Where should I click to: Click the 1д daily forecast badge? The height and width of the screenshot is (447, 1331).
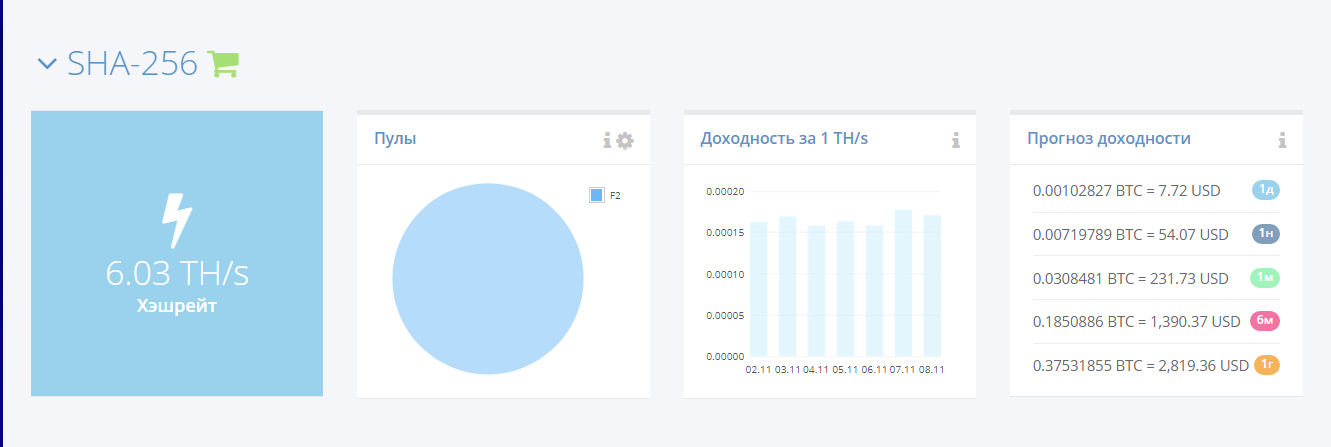click(1266, 190)
